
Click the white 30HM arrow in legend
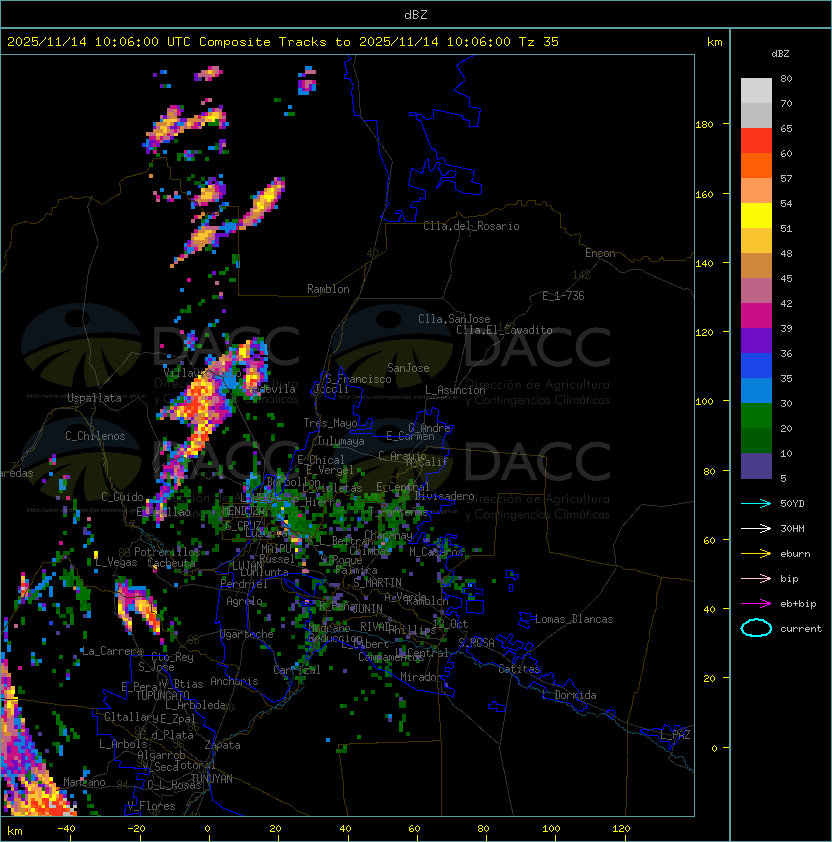pyautogui.click(x=756, y=528)
